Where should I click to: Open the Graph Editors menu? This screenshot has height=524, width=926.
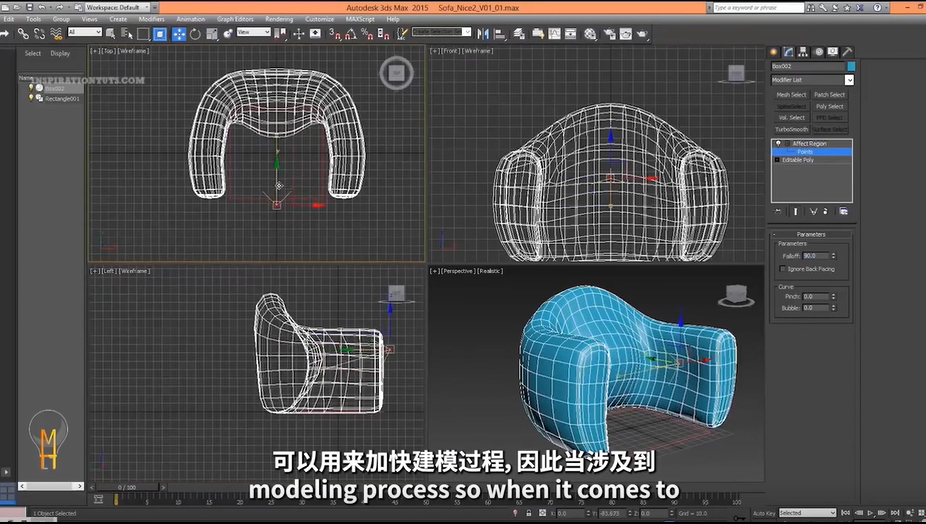click(x=235, y=19)
